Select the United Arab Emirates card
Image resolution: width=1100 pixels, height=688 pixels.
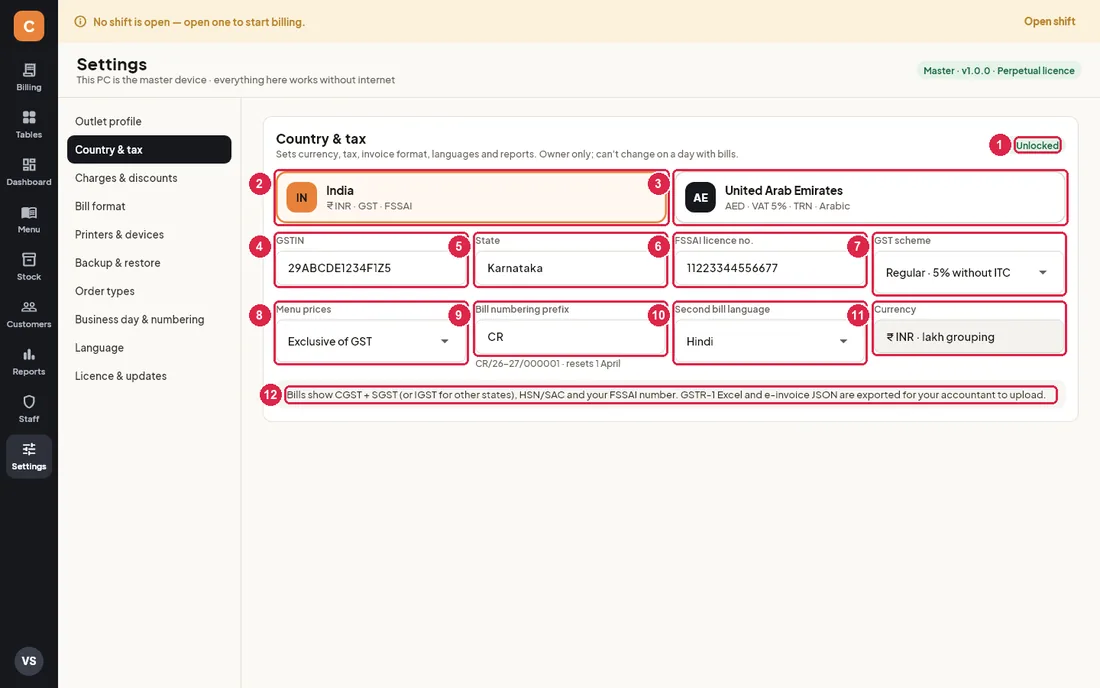tap(870, 198)
